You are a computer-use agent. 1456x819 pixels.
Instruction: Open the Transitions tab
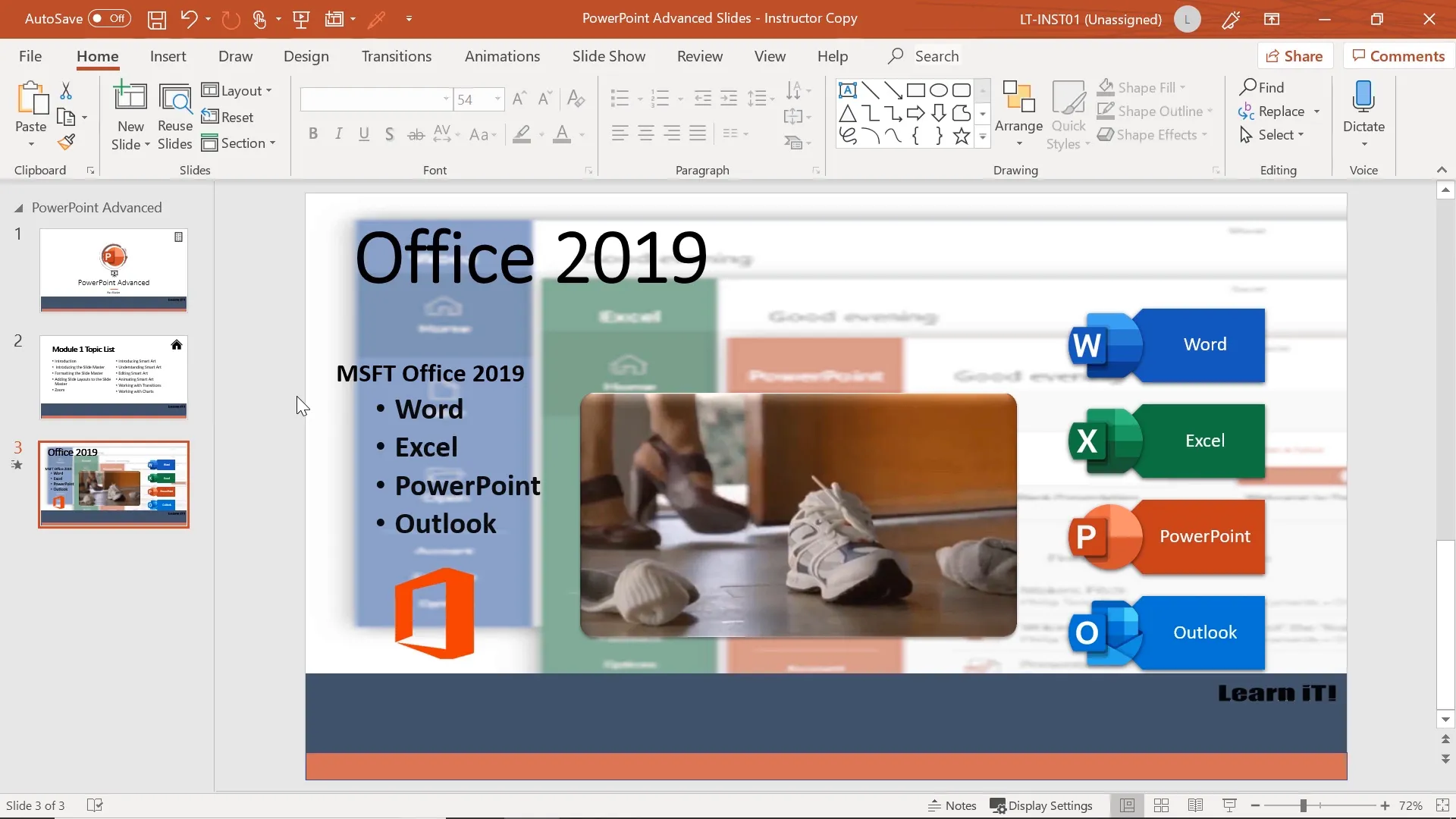pyautogui.click(x=397, y=56)
